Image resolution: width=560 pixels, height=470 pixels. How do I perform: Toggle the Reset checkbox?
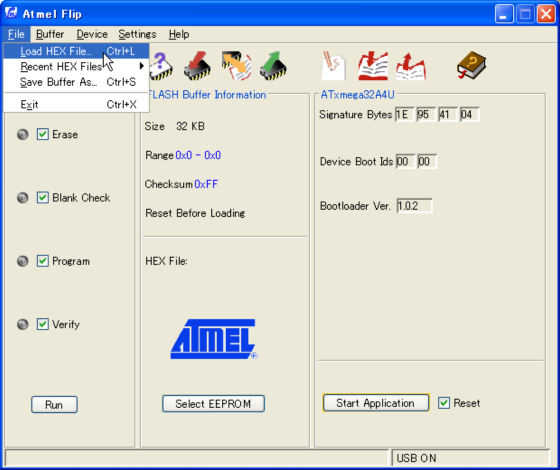(444, 403)
